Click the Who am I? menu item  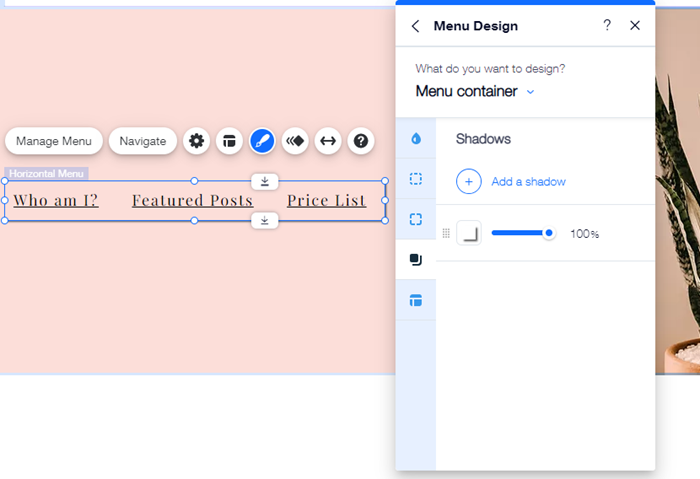click(56, 200)
